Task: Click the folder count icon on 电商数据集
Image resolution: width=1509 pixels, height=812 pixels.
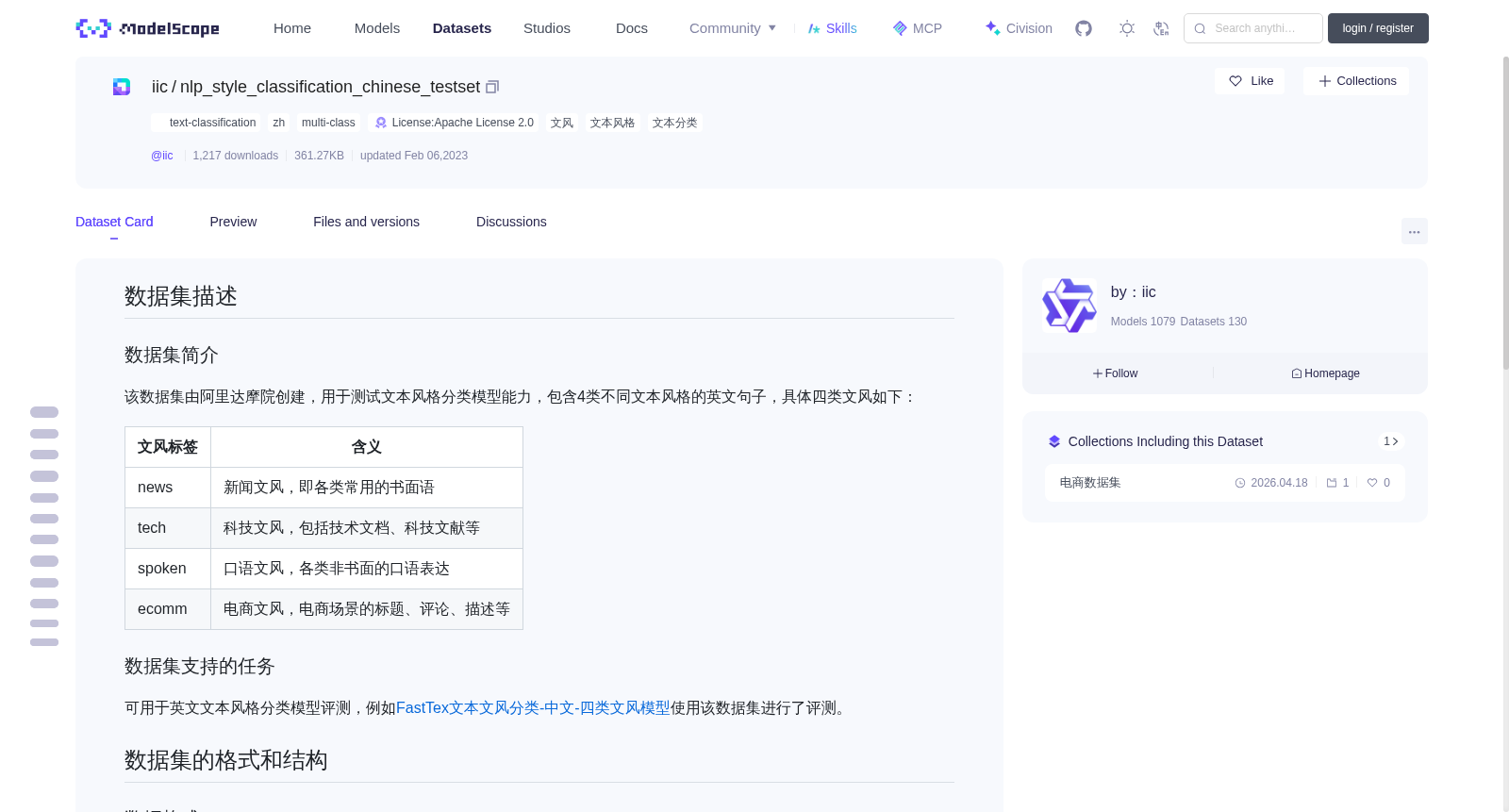Action: click(x=1332, y=483)
